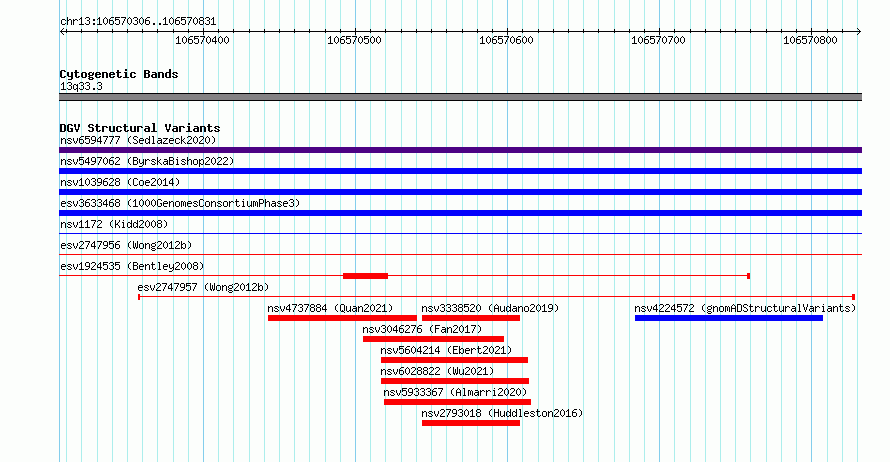
Task: Click the chr13:106570306..106570831 region label
Action: [138, 22]
